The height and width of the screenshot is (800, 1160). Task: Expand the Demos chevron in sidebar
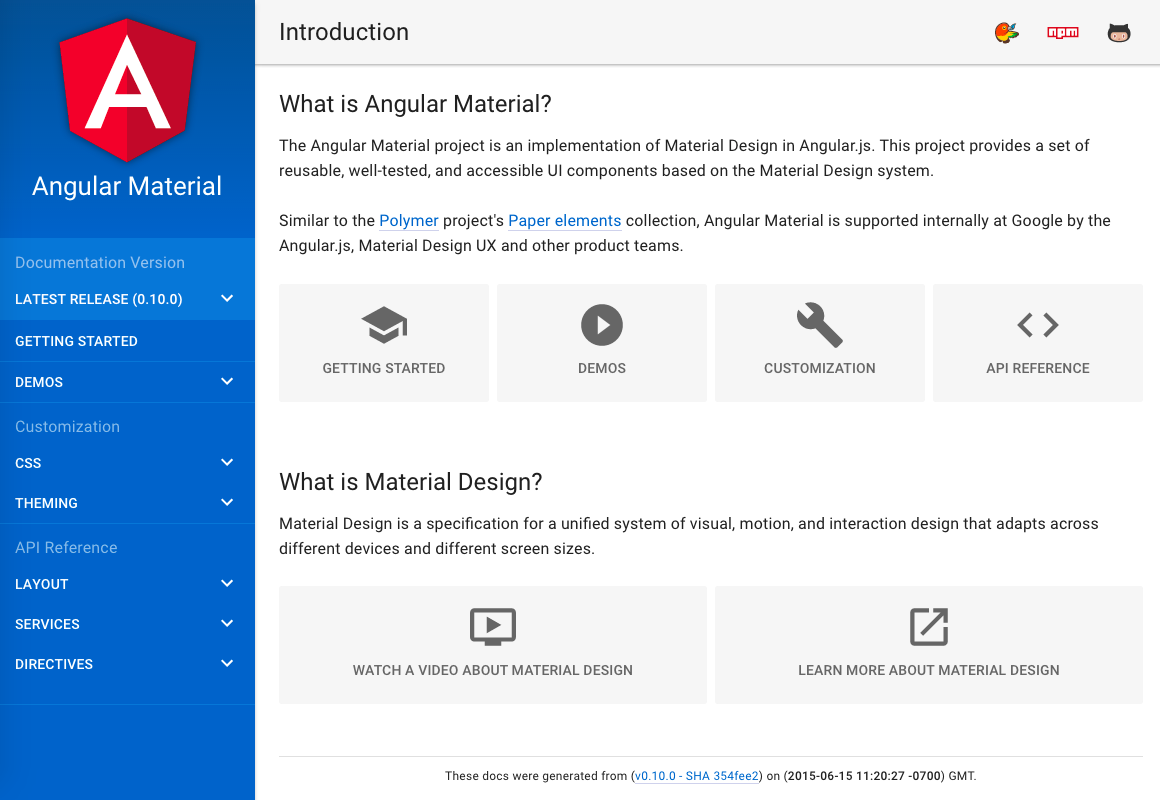[x=227, y=382]
